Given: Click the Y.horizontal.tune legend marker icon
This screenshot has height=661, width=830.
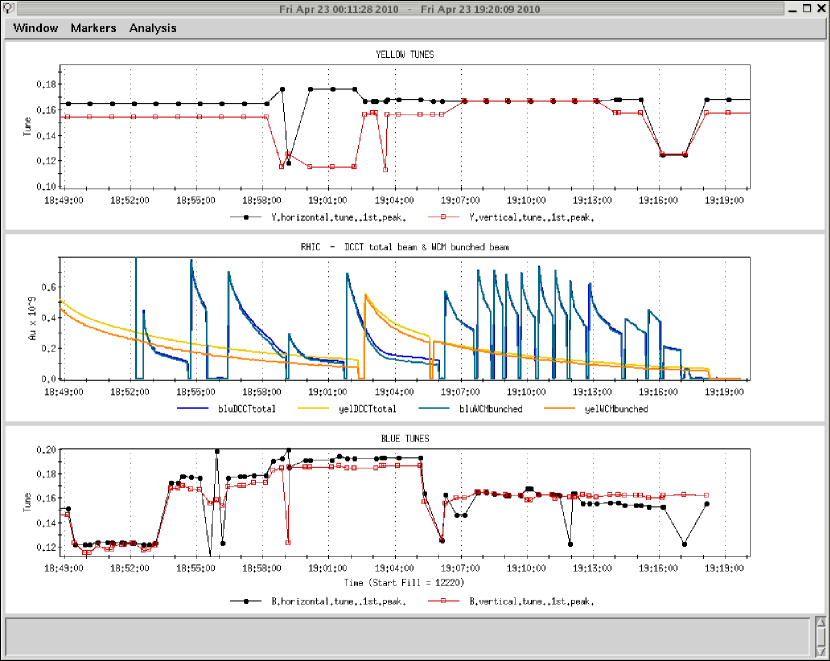Looking at the screenshot, I should coord(244,216).
